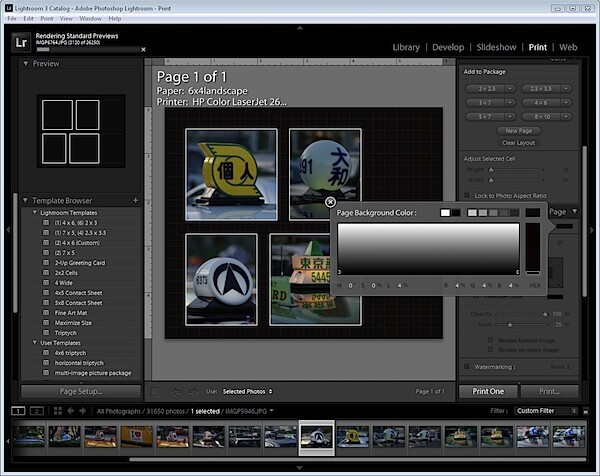600x476 pixels.
Task: Open the Custom Filter dropdown
Action: 546,411
